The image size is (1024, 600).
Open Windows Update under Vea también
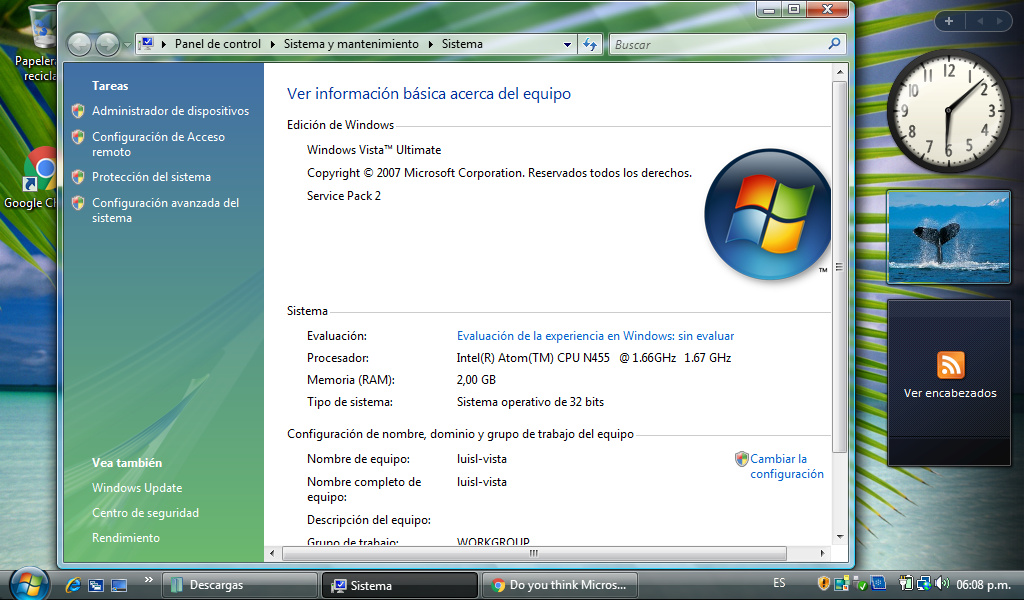click(137, 488)
